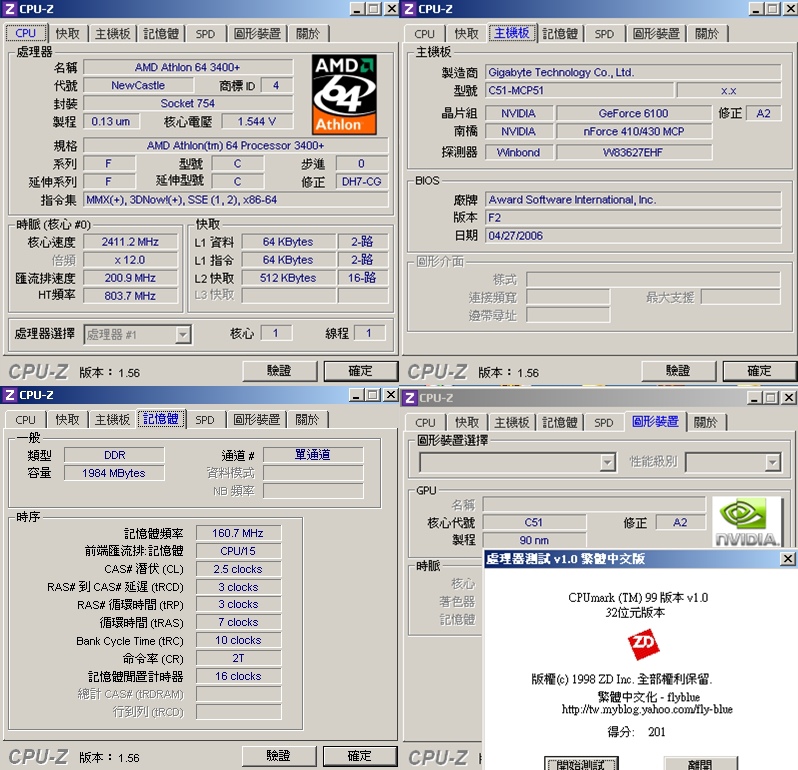Open 圖形裝置 tab in the memory window
The image size is (798, 770).
pyautogui.click(x=257, y=420)
